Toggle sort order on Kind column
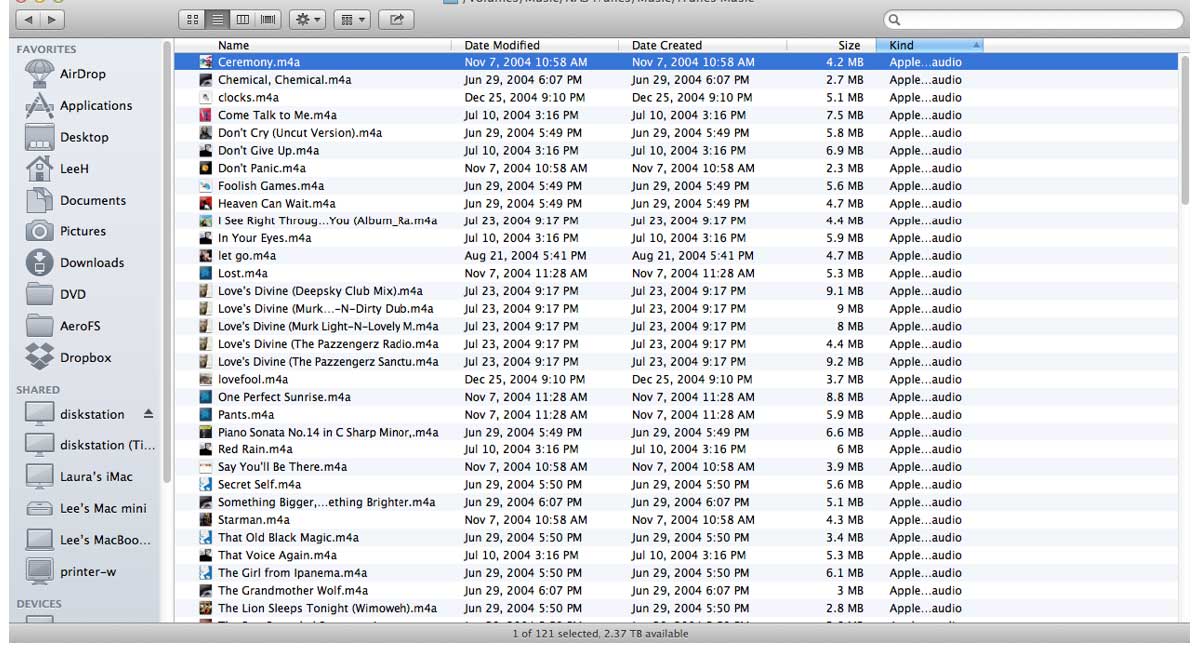1200x657 pixels. coord(930,45)
